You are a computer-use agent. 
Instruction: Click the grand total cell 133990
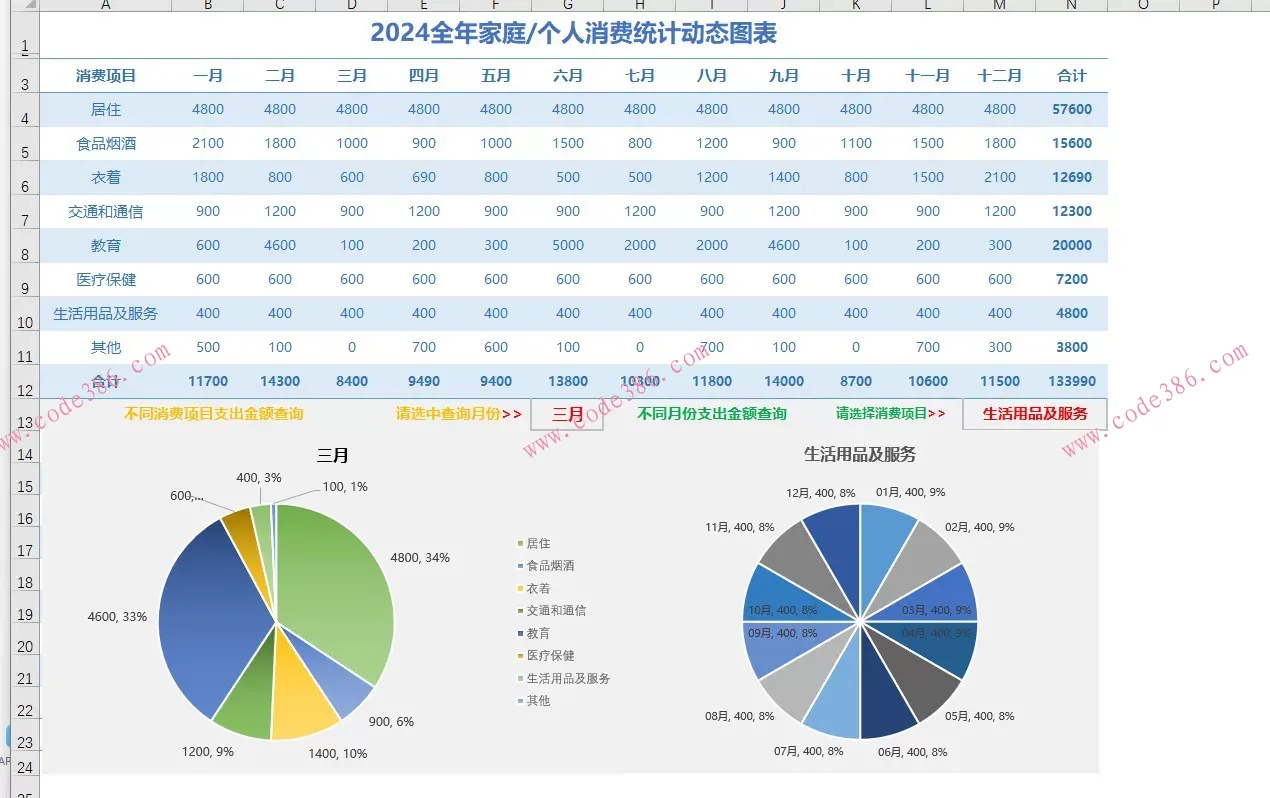pos(1072,382)
